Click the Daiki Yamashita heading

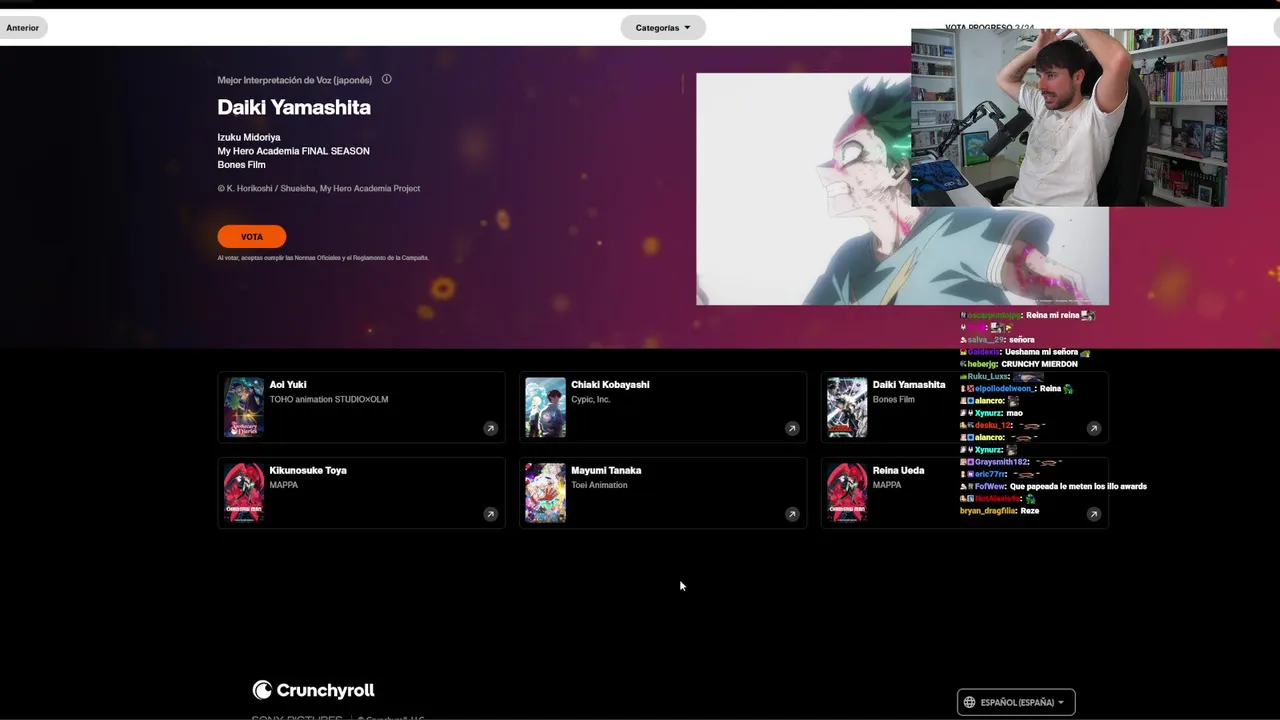[x=294, y=107]
